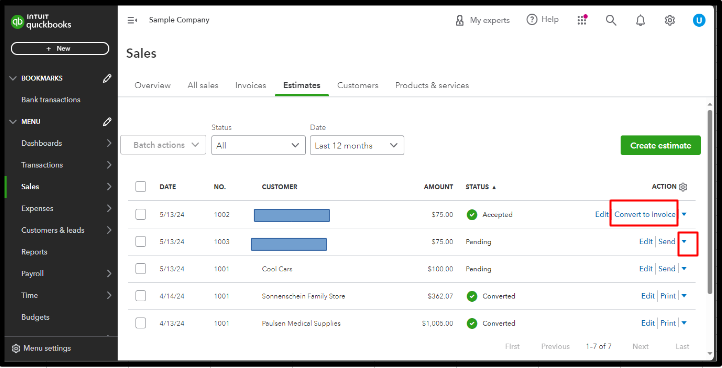This screenshot has height=368, width=722.
Task: Open Bank transactions bookmark
Action: [x=51, y=99]
